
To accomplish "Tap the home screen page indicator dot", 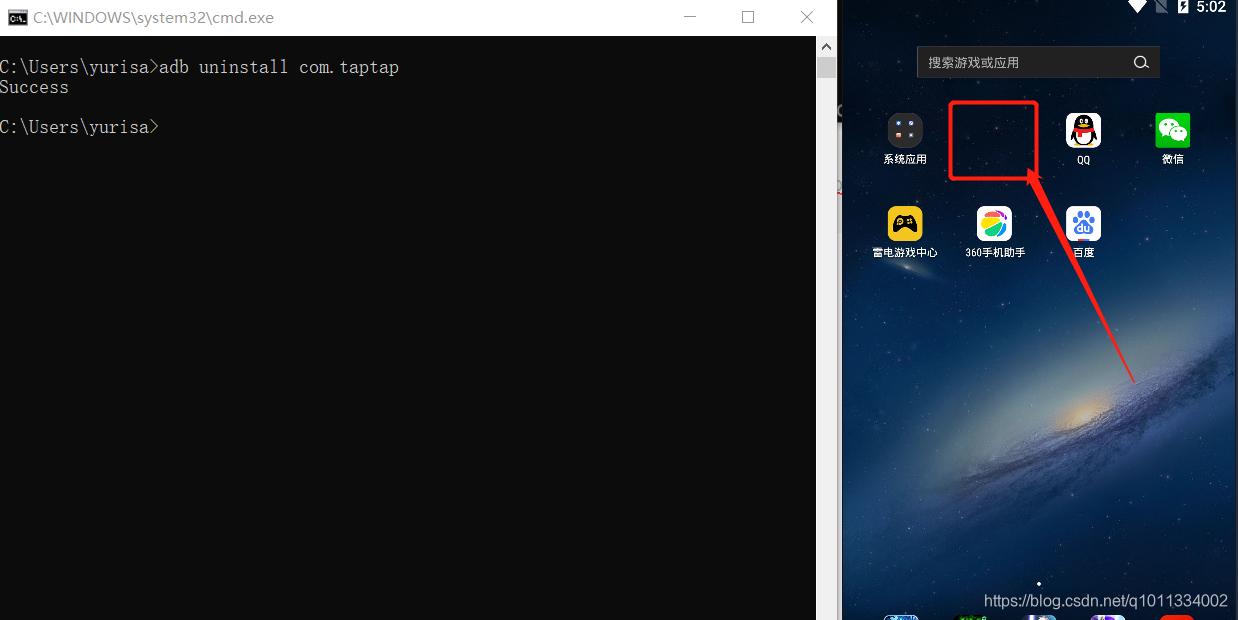I will coord(1039,584).
